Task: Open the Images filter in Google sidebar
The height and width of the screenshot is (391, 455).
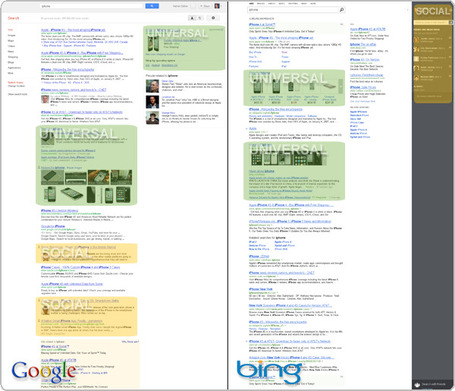Action: click(11, 35)
